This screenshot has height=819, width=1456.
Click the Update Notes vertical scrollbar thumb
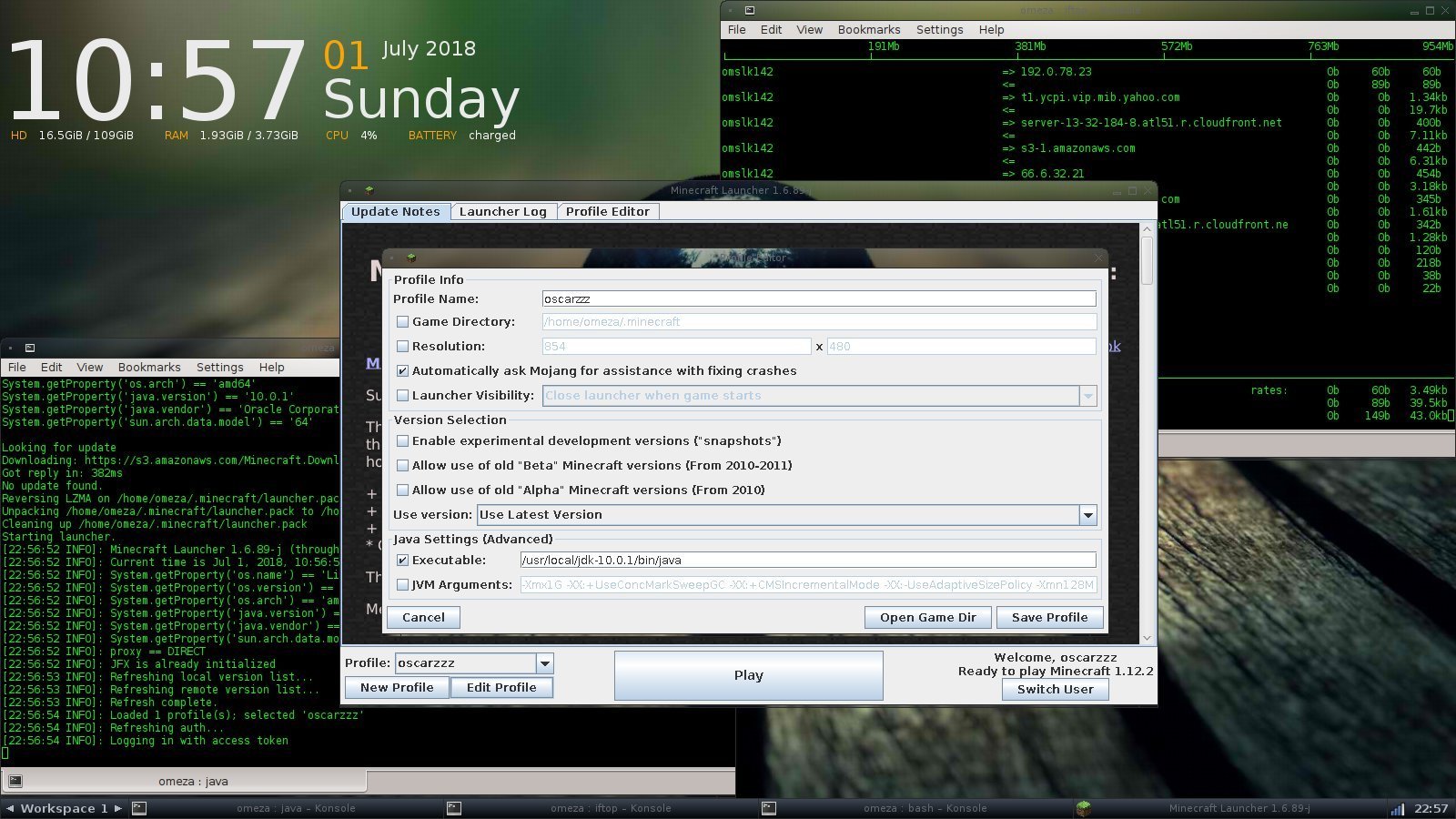1147,260
